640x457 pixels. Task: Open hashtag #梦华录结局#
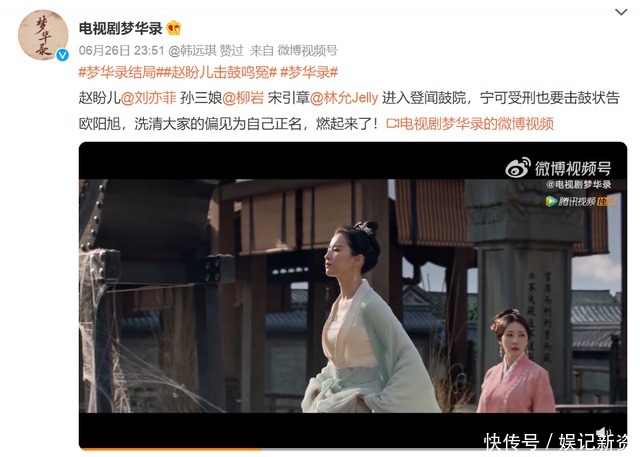118,72
